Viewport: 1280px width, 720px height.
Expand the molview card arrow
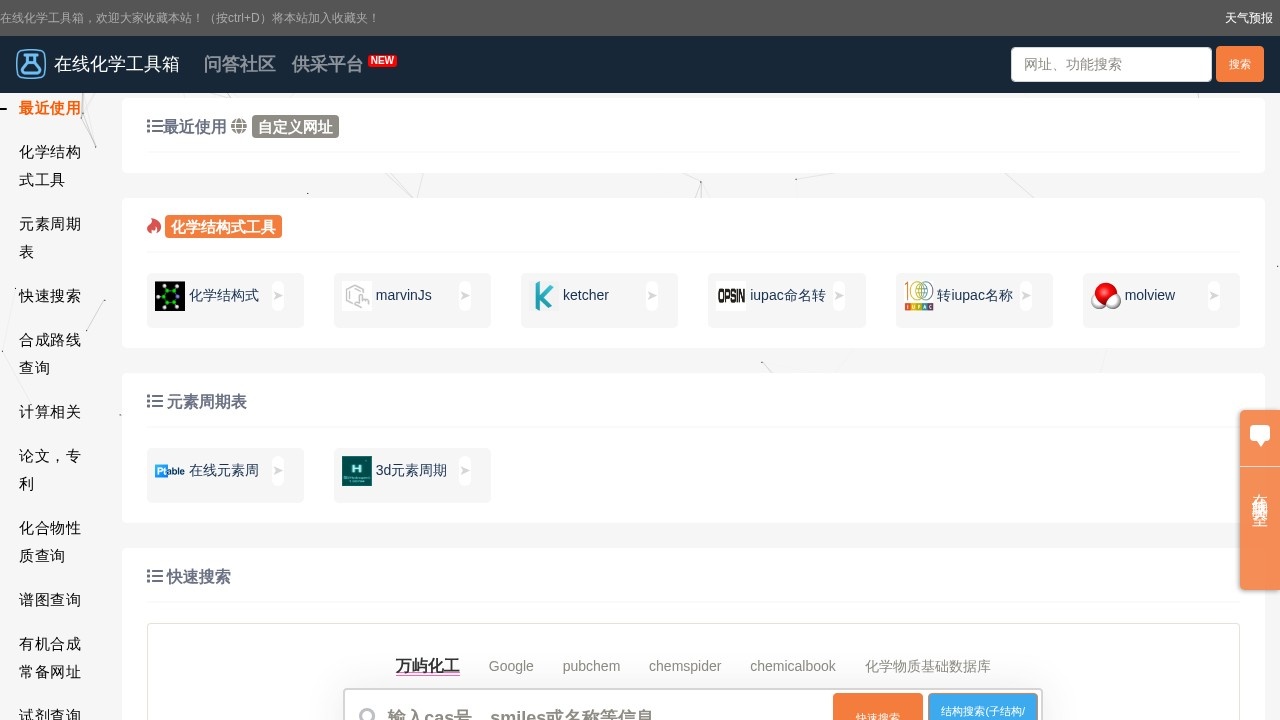(1213, 295)
